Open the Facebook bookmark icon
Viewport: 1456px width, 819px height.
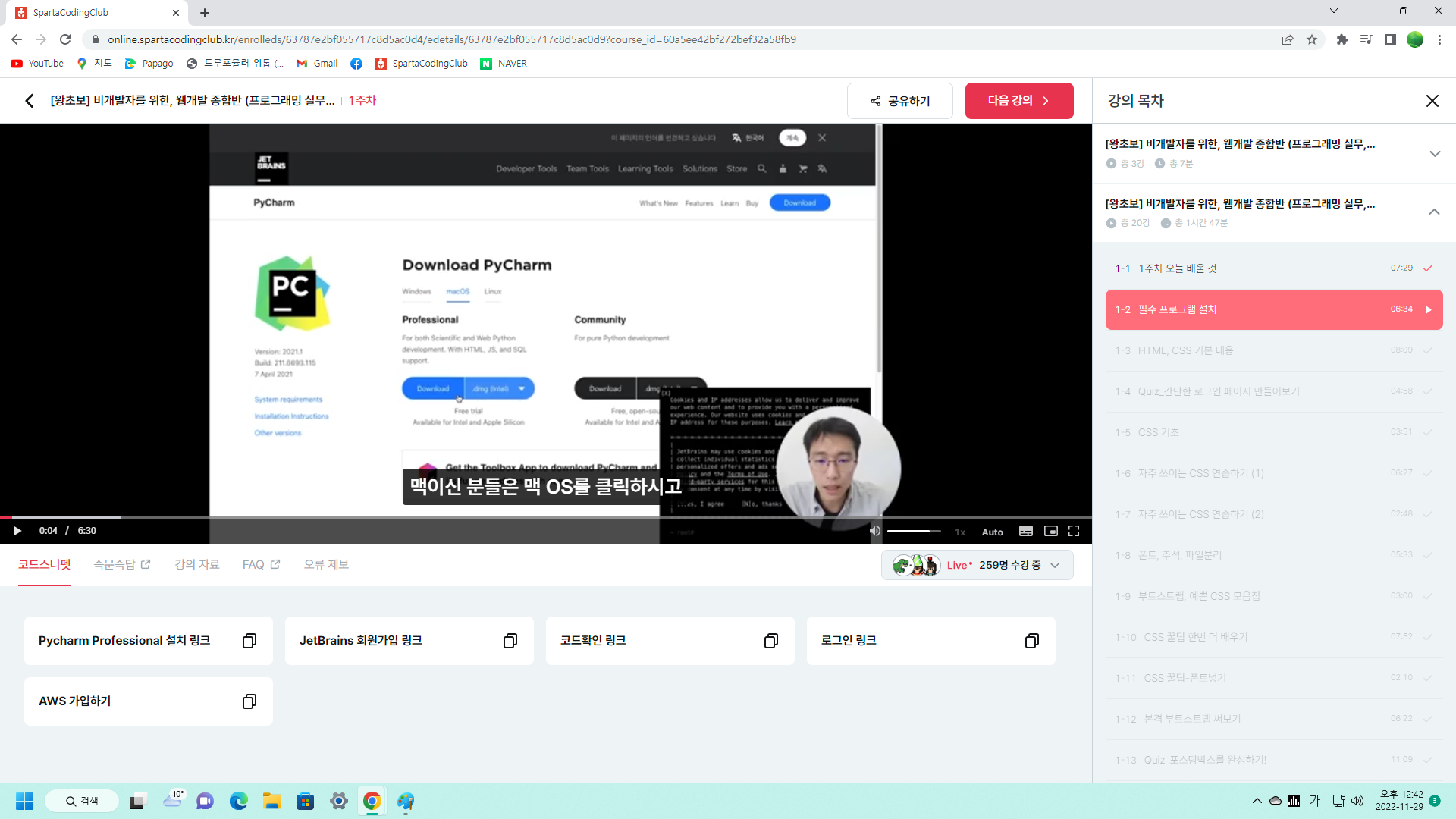coord(356,64)
